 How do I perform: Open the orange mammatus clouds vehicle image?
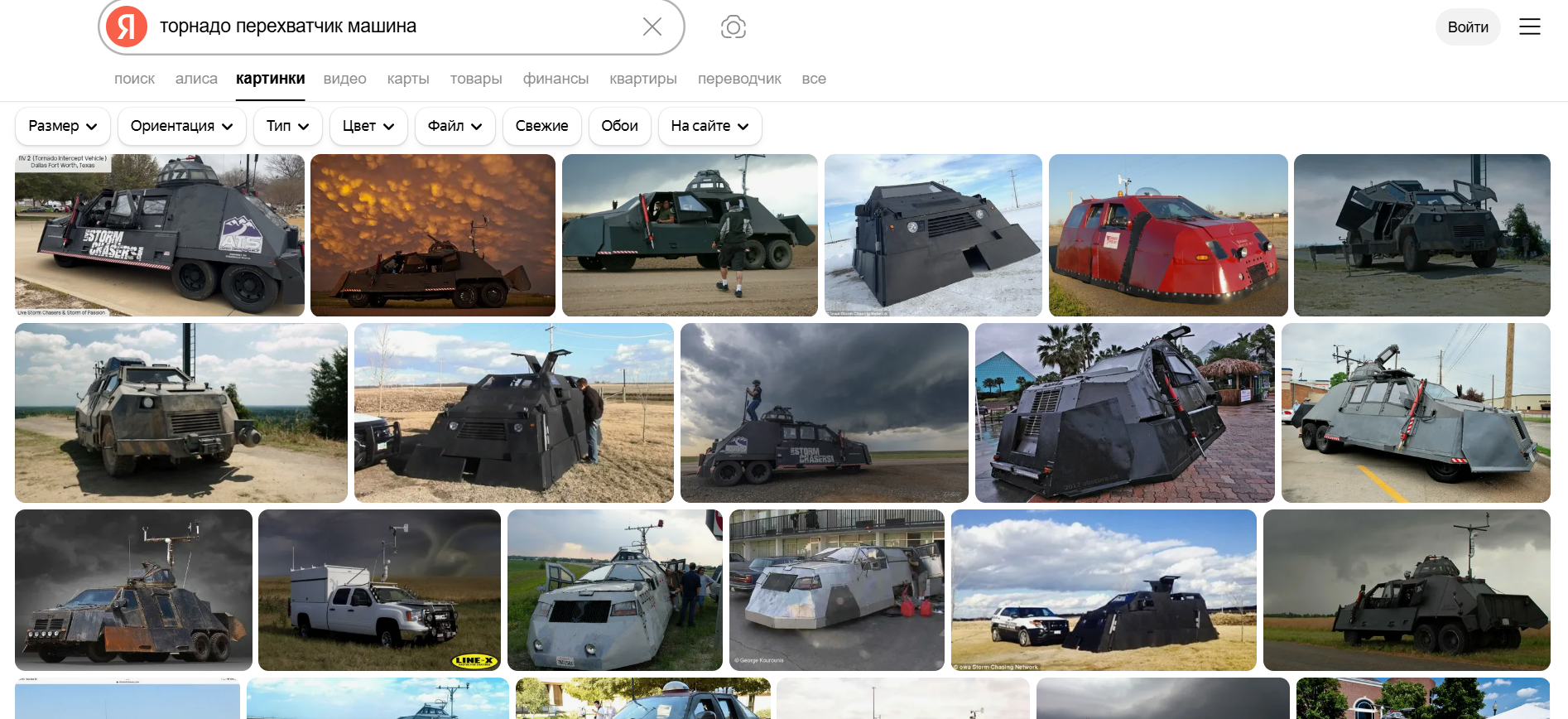point(433,235)
